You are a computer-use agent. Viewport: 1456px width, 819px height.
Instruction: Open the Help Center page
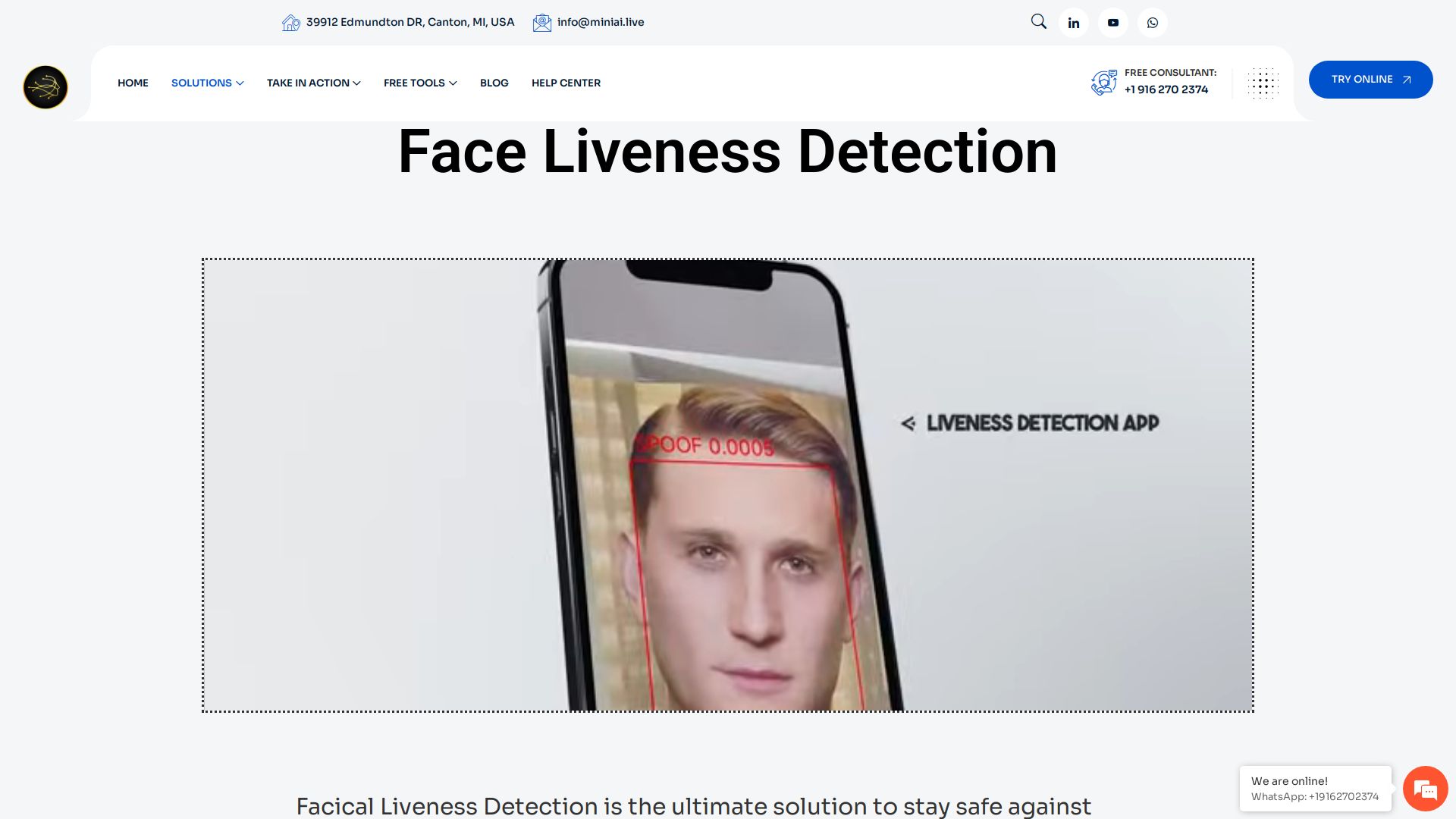tap(566, 83)
